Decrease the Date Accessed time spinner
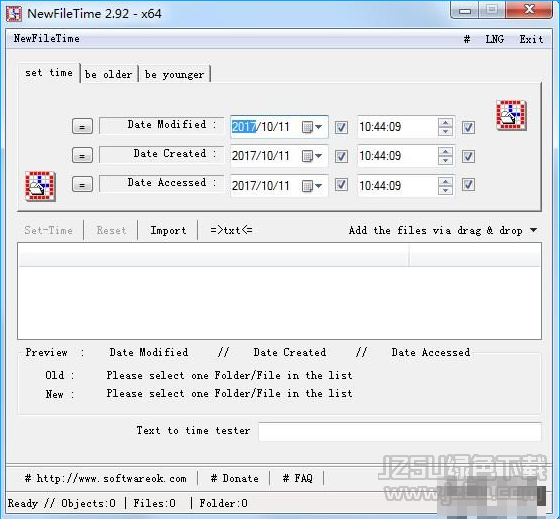560x519 pixels. tap(445, 190)
